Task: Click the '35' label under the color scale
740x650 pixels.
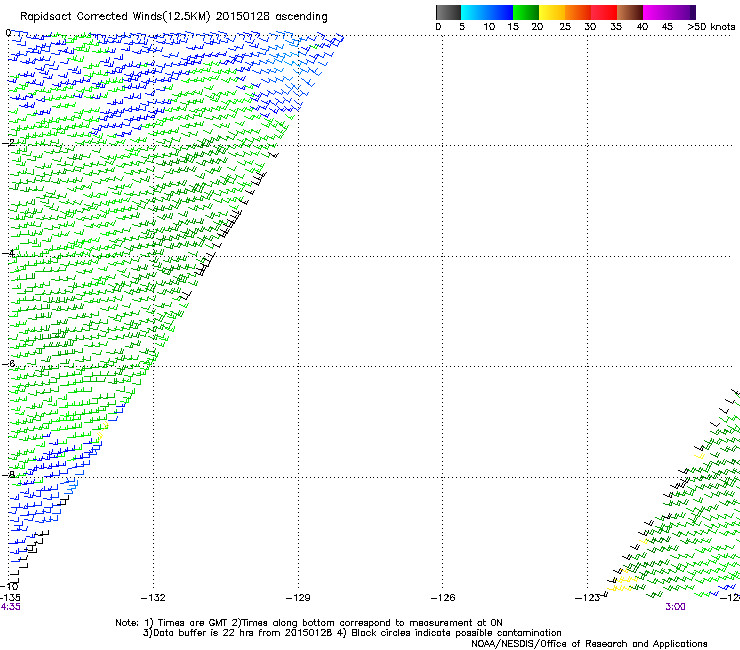Action: tap(616, 27)
